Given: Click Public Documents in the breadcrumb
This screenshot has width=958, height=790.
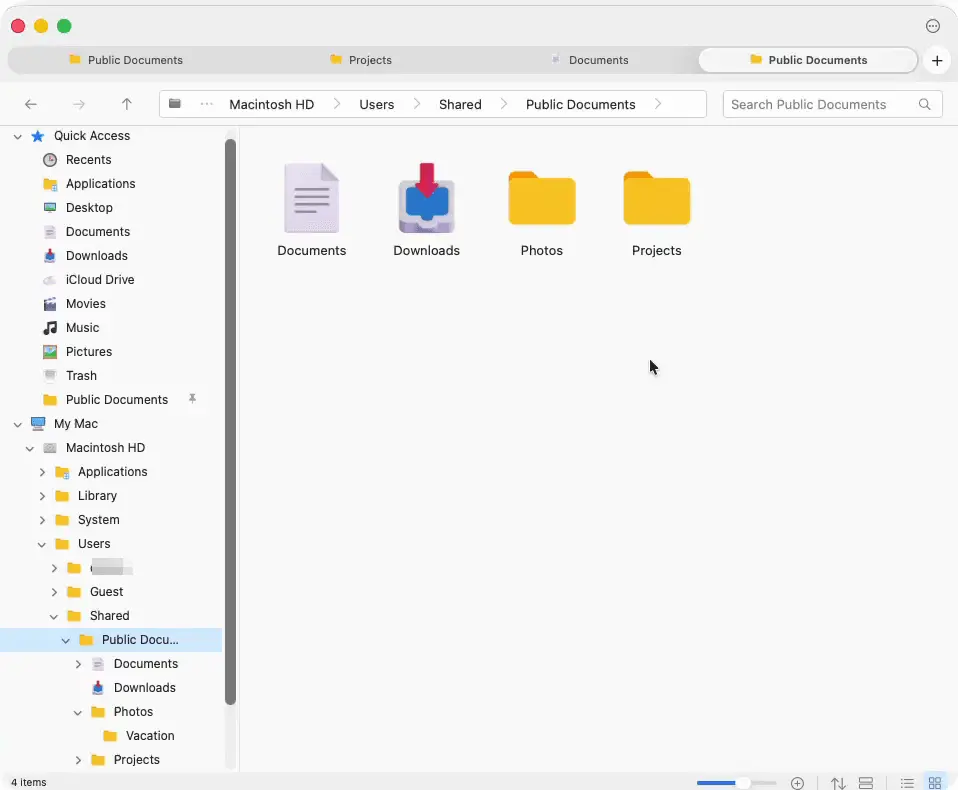Looking at the screenshot, I should (580, 104).
